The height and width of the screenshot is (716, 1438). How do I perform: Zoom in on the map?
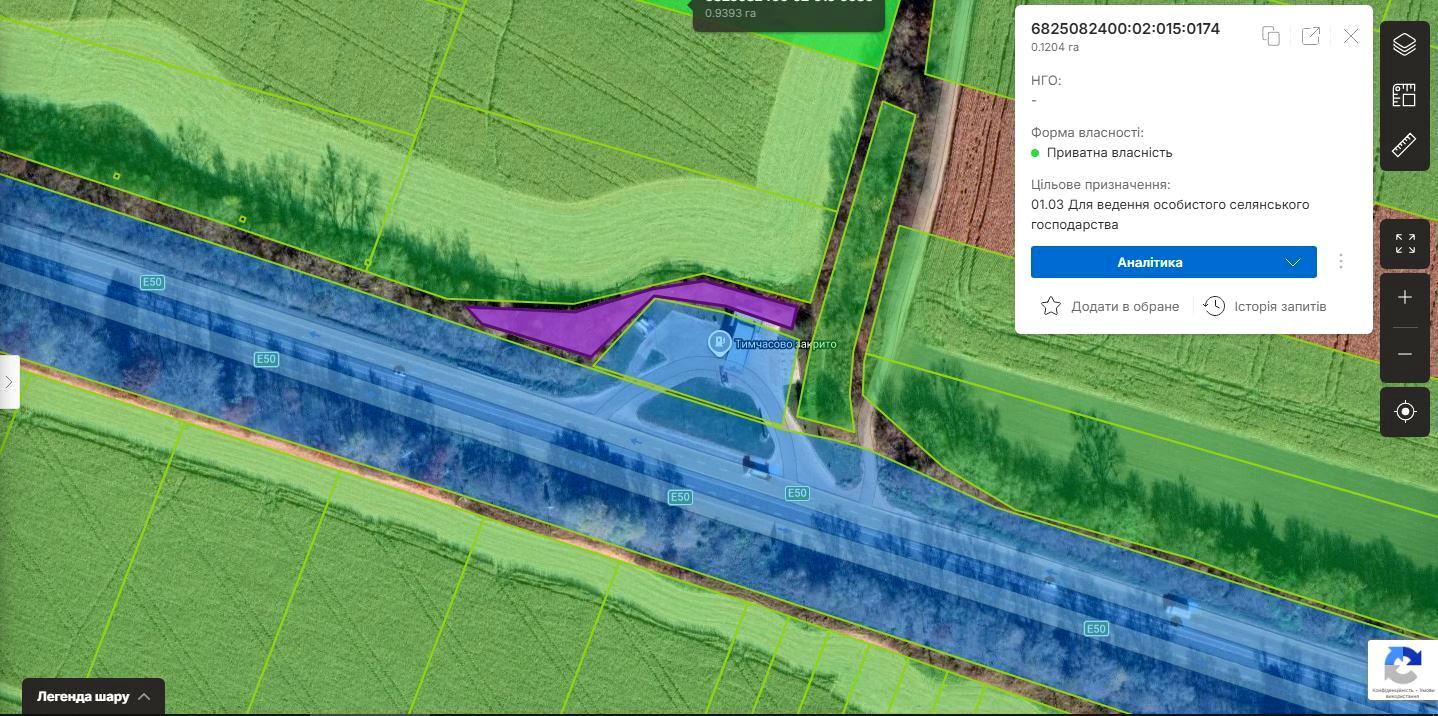1404,298
